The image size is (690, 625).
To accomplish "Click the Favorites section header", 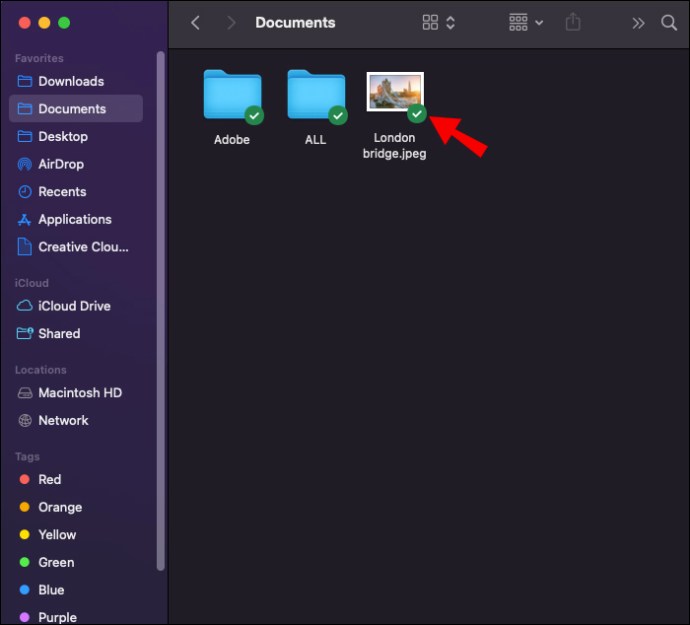I will [39, 58].
